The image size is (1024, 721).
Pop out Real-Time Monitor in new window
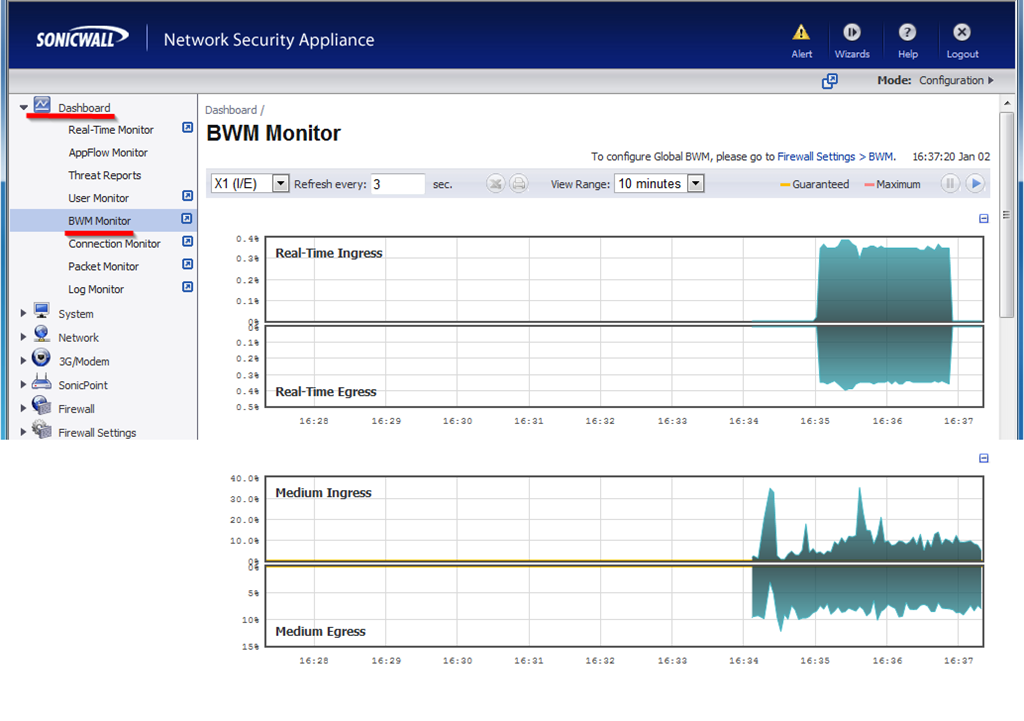point(187,127)
